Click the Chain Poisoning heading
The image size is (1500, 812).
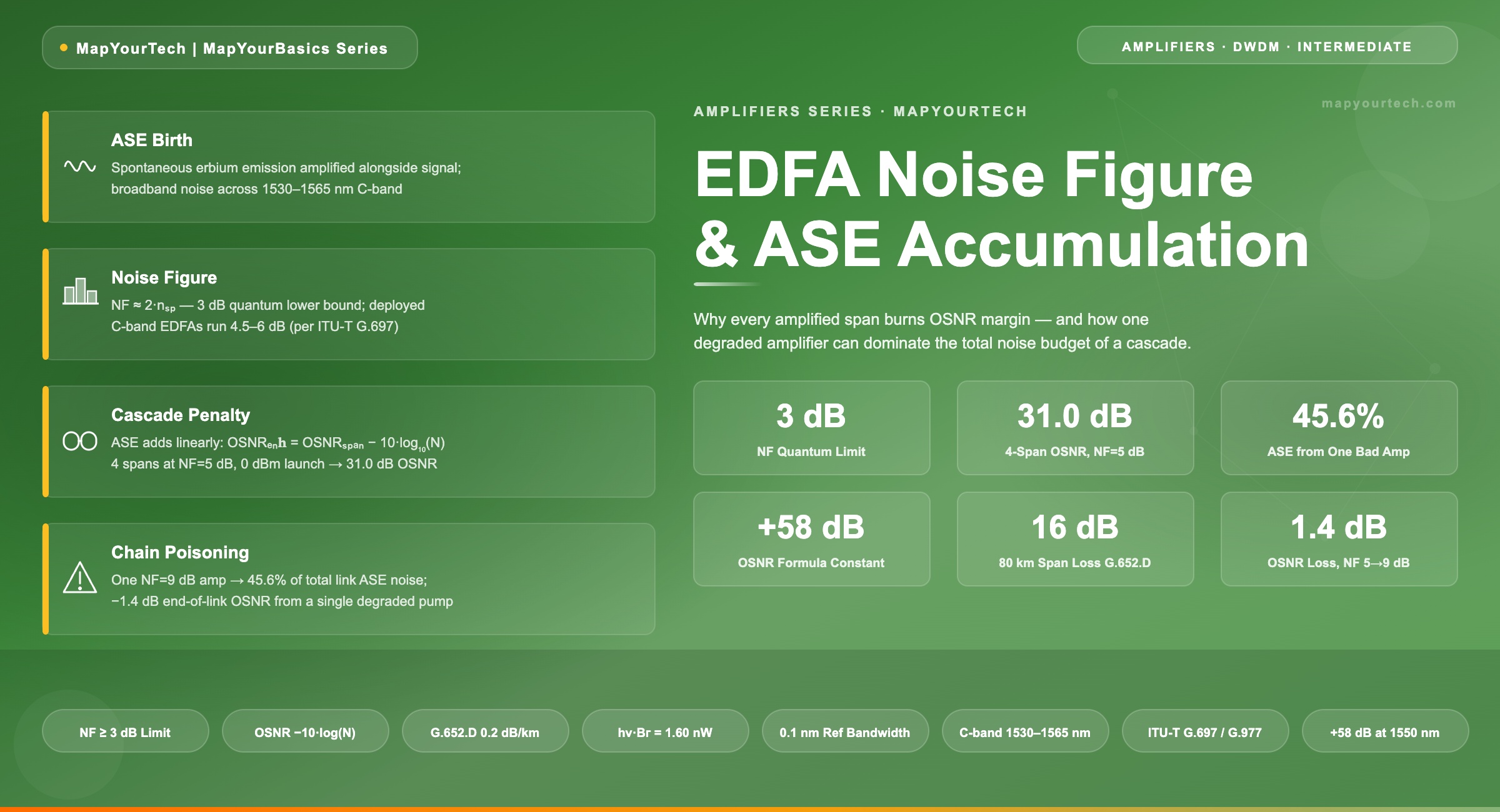point(180,552)
